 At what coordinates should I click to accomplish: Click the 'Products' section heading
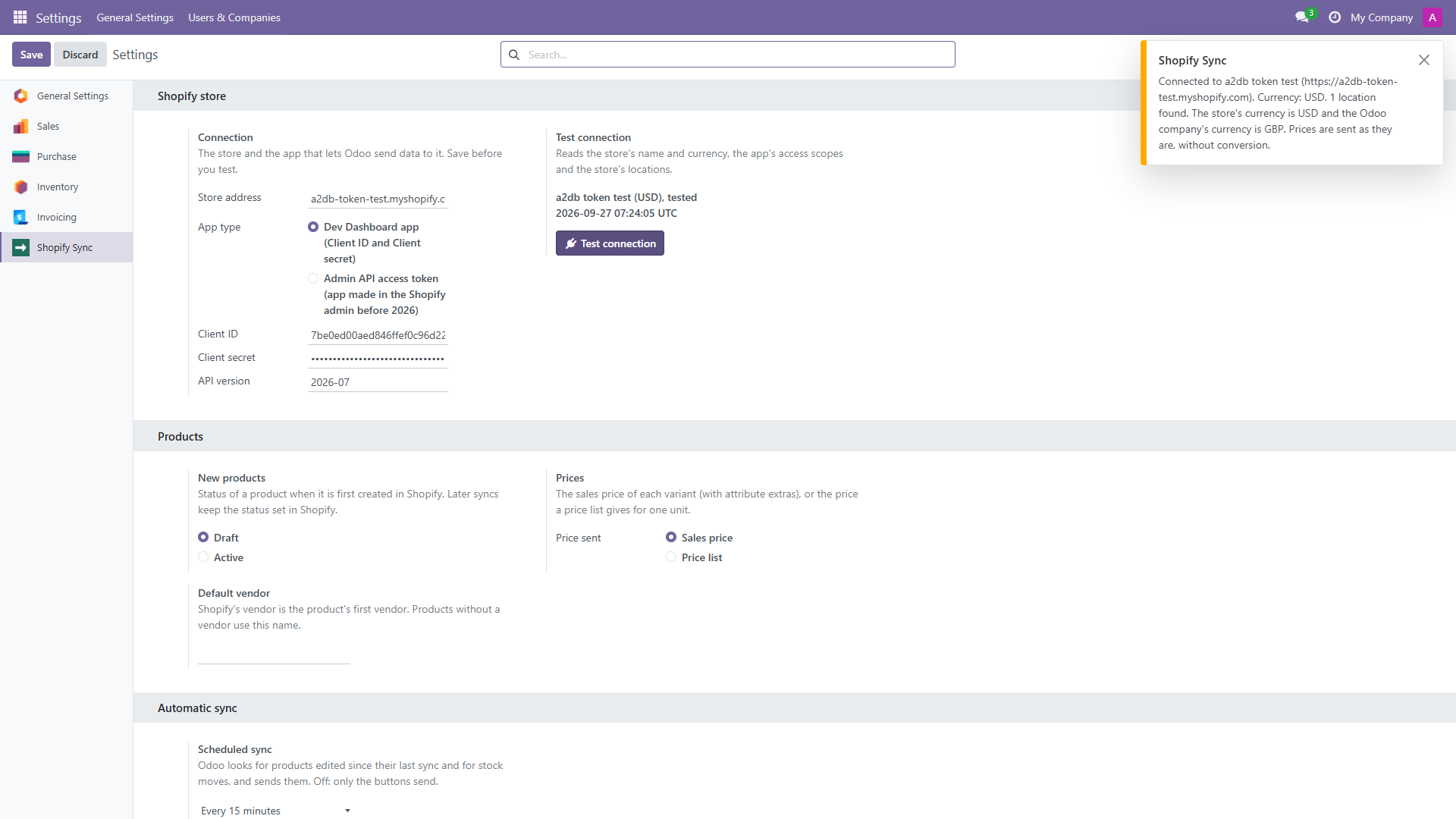click(x=180, y=437)
